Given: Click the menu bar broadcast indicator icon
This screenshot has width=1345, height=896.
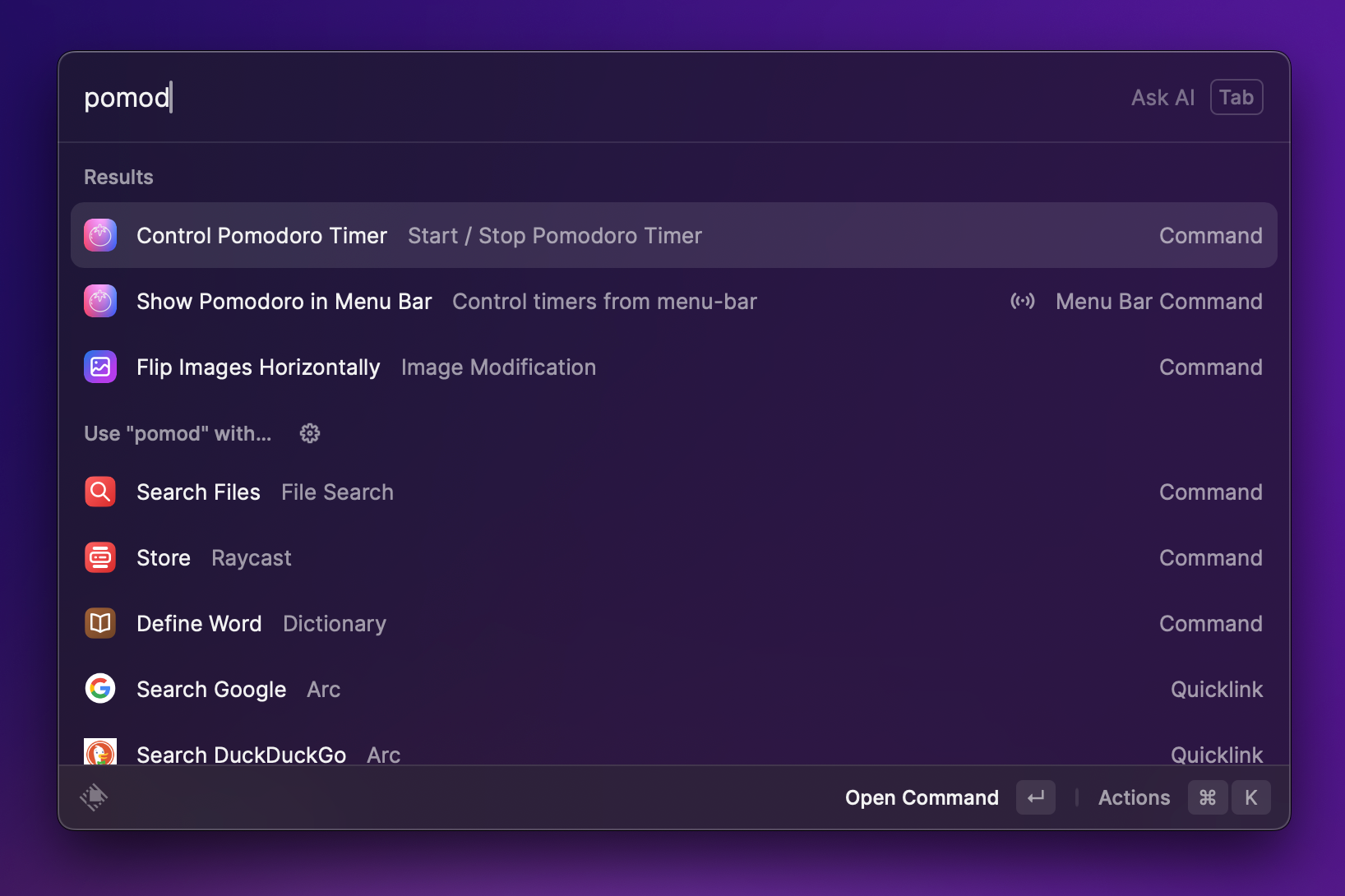Looking at the screenshot, I should [x=1023, y=302].
